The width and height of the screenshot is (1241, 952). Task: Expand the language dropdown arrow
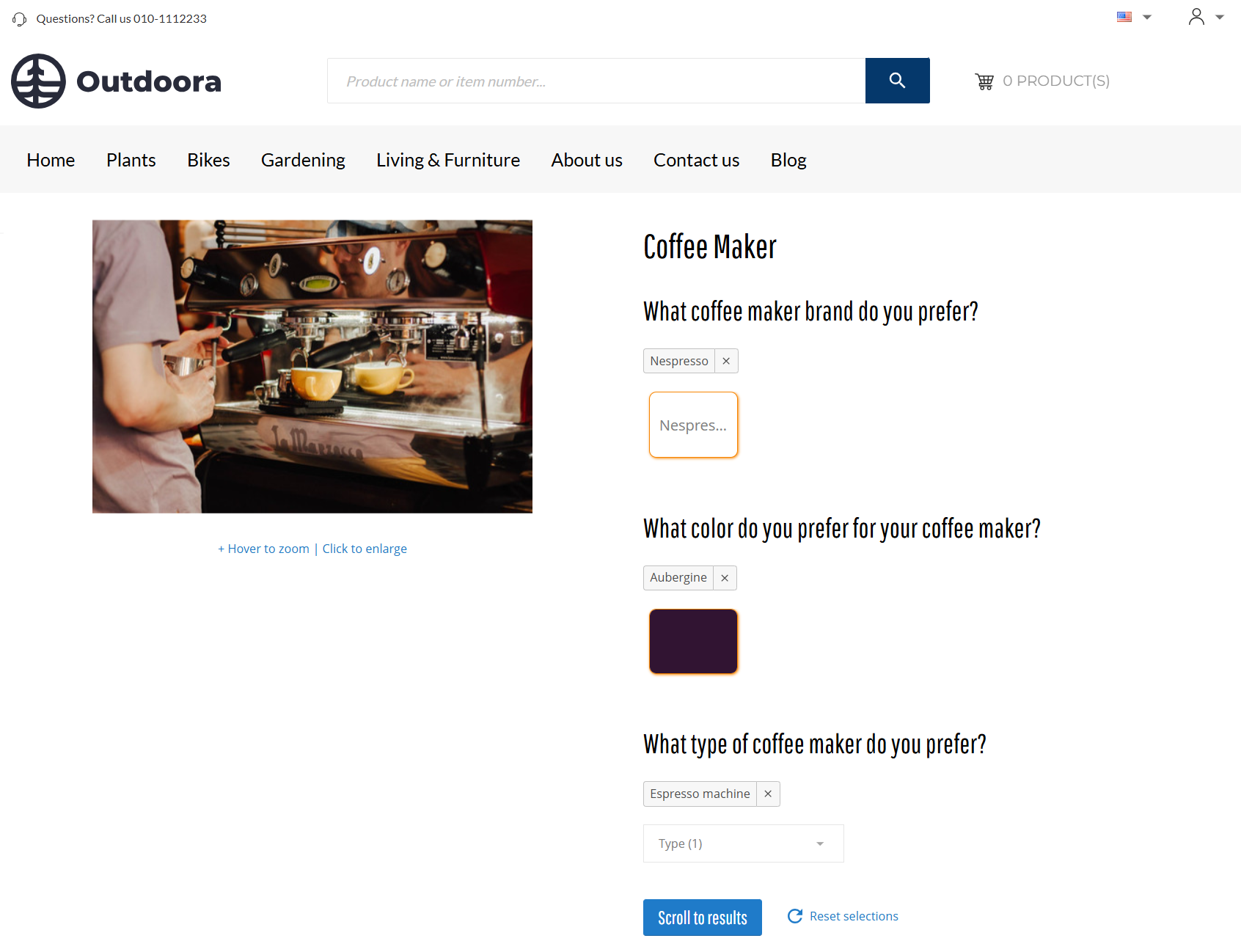[x=1147, y=17]
